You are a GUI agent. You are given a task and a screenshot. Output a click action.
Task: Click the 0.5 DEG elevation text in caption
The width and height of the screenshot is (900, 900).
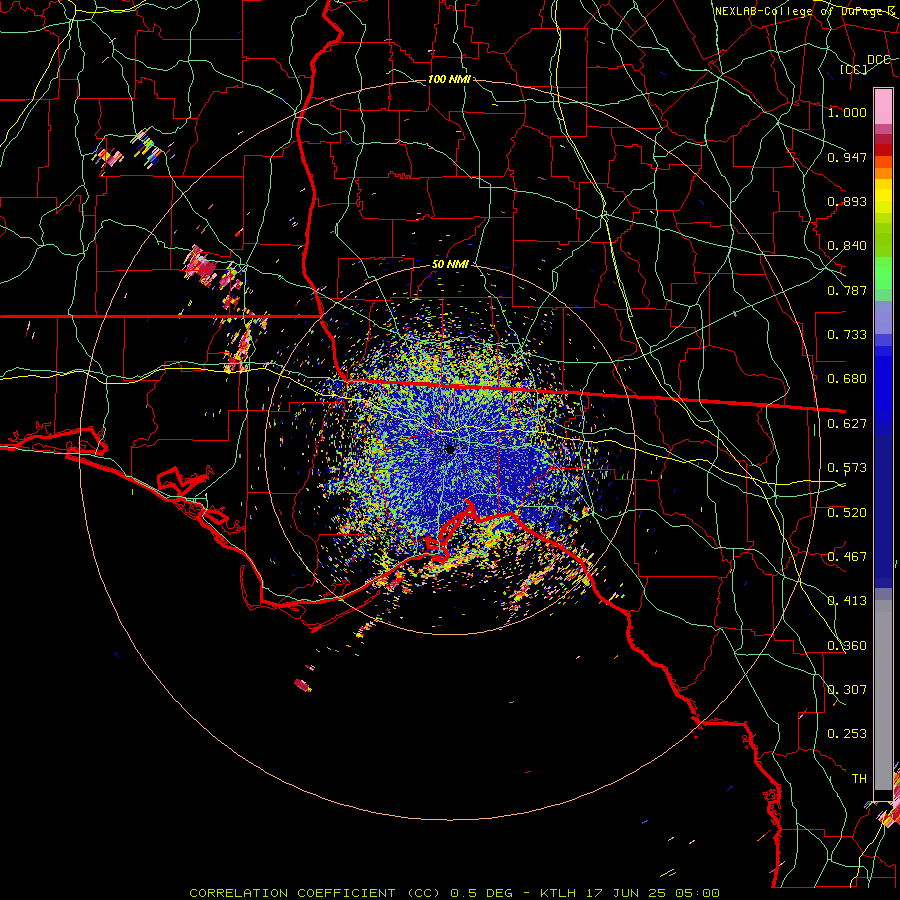[480, 893]
